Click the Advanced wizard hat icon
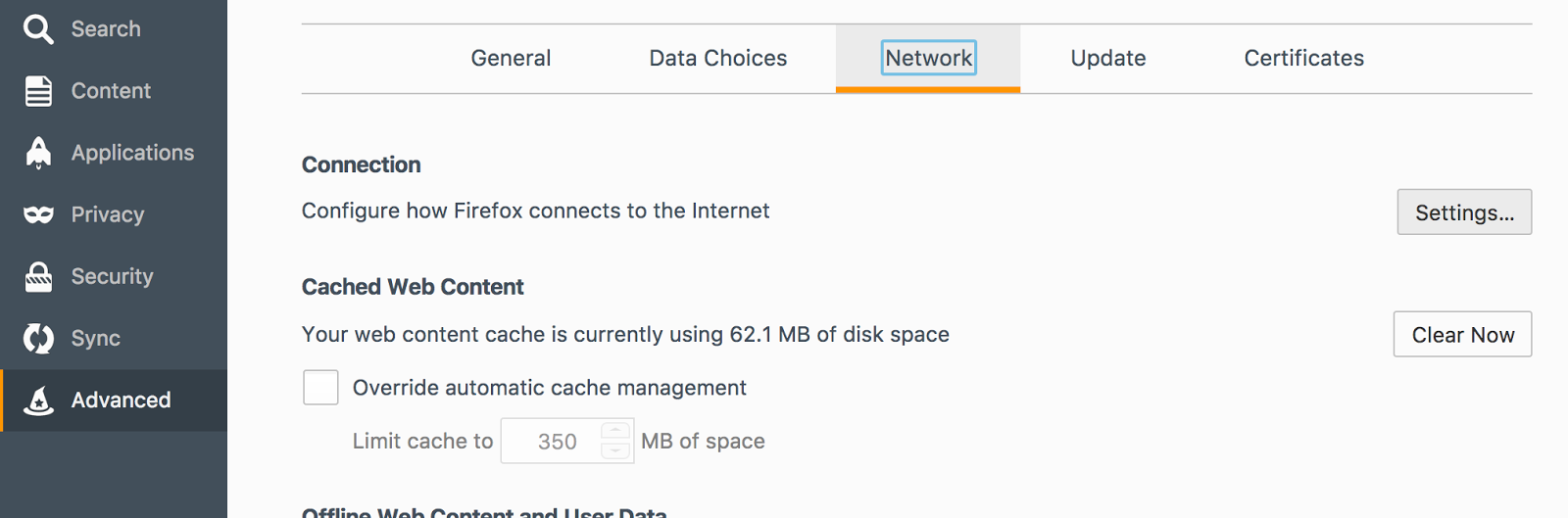 pos(38,400)
